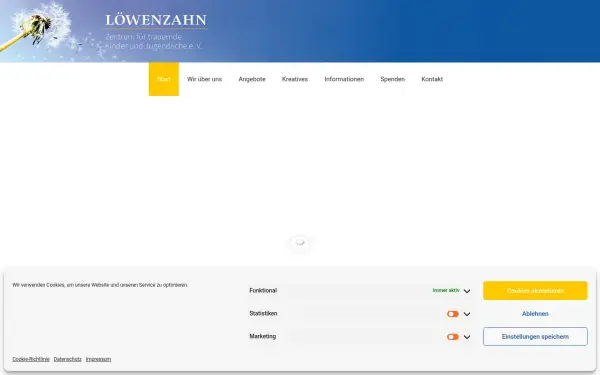This screenshot has width=600, height=375.
Task: Open the Impressum link
Action: (98, 359)
